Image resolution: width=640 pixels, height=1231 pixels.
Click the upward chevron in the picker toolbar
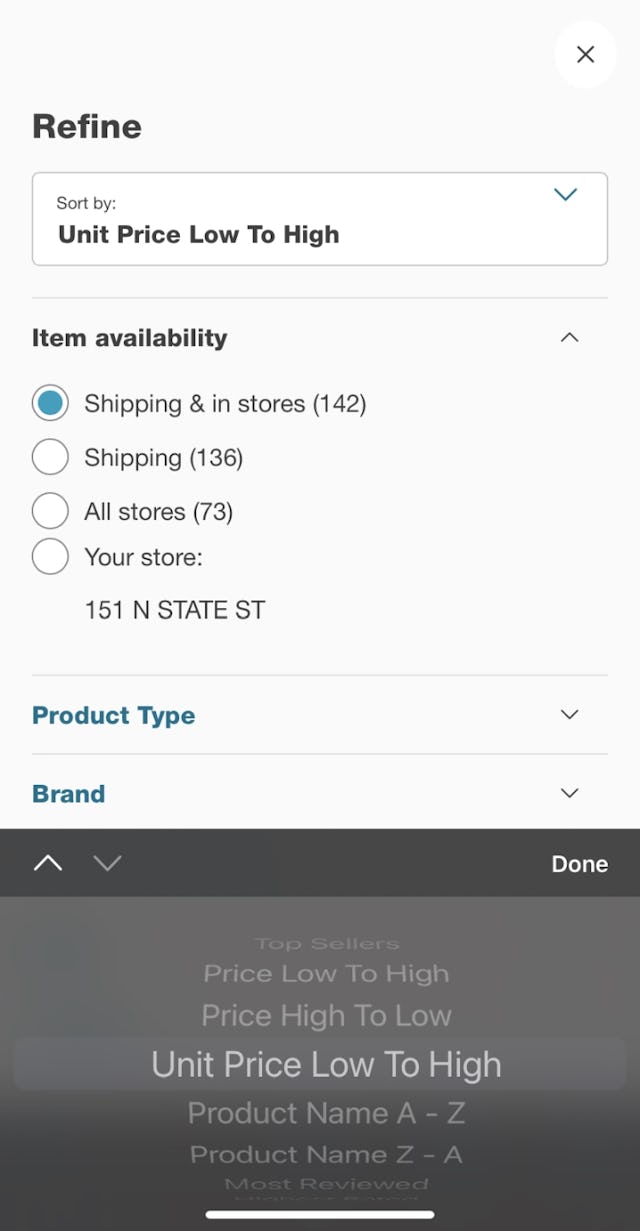[47, 863]
